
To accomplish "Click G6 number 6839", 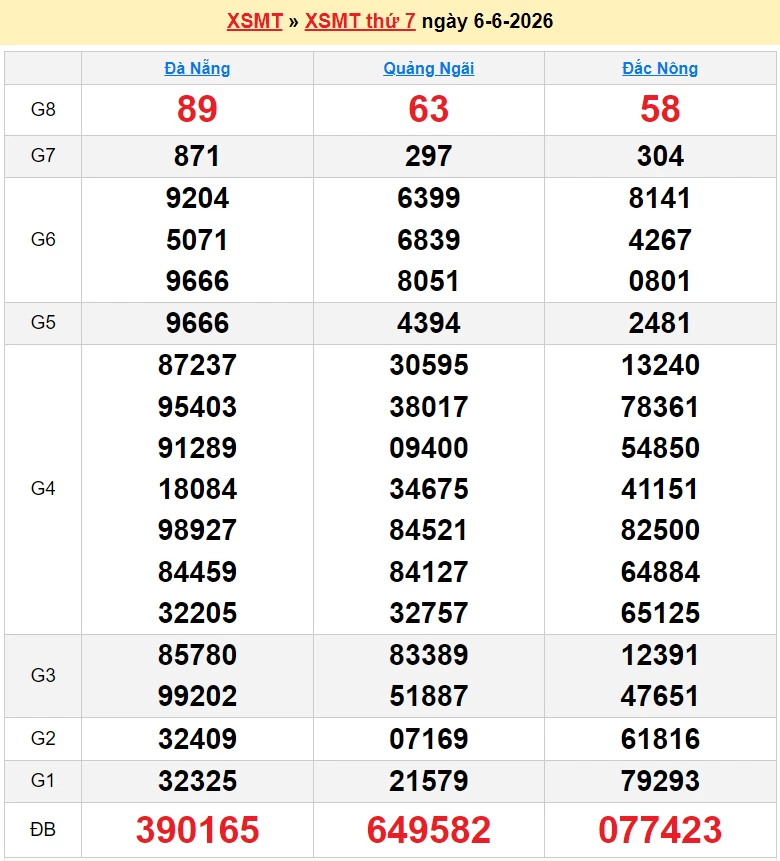I will [428, 240].
